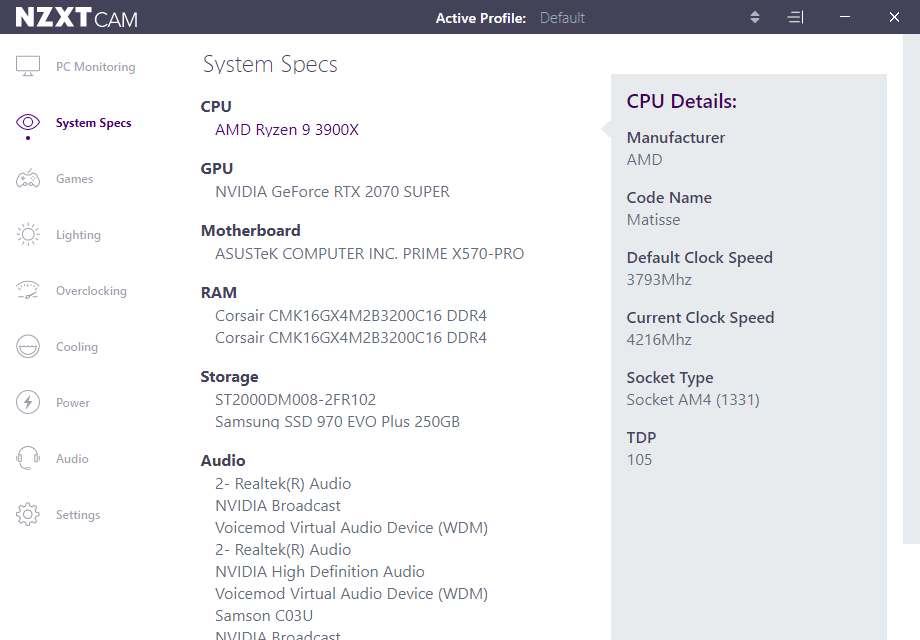Viewport: 920px width, 640px height.
Task: Choose the ST2000DM008-2FR102 storage drive
Action: 295,400
